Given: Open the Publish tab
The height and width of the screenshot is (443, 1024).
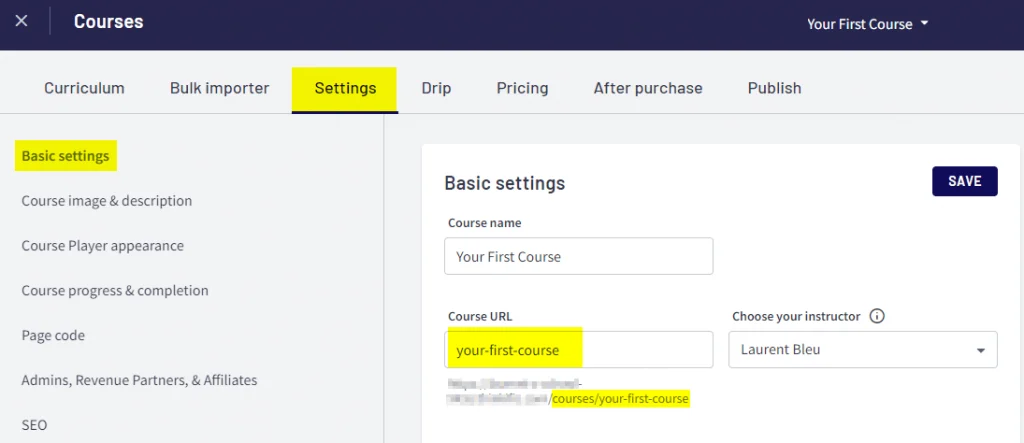Looking at the screenshot, I should point(775,88).
